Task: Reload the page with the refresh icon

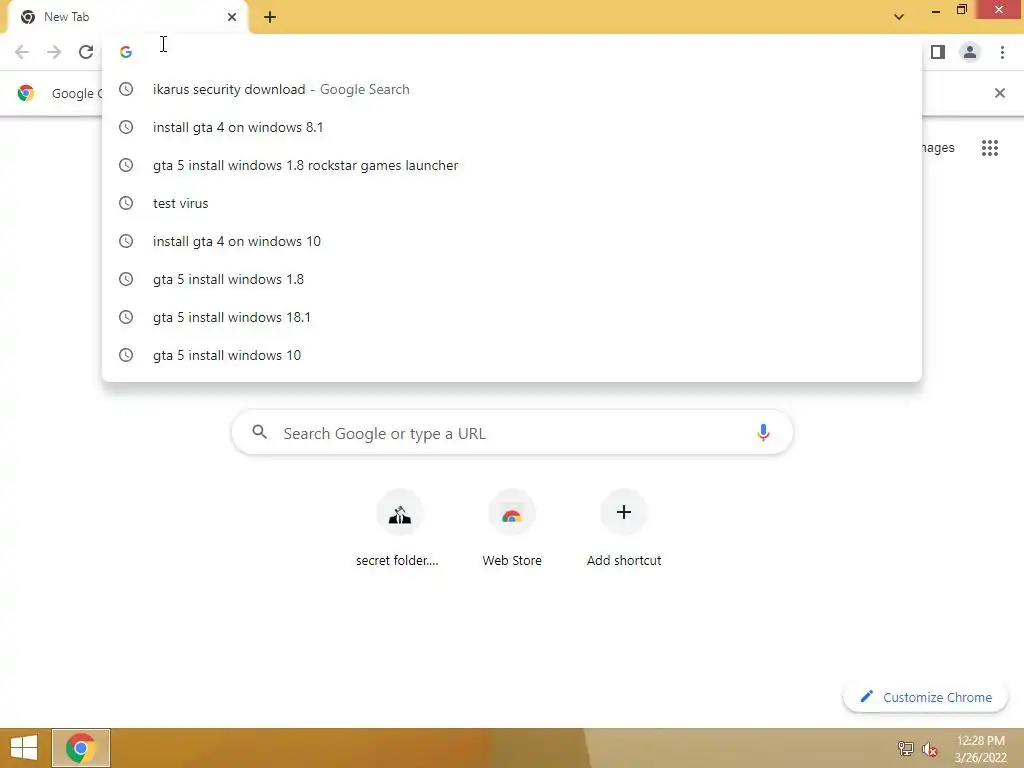Action: (86, 52)
